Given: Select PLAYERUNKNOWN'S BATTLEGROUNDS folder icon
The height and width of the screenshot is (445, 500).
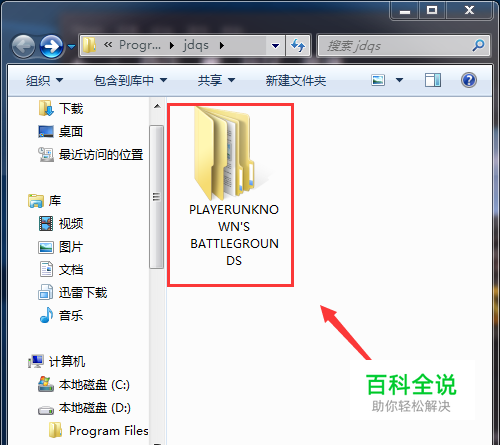Looking at the screenshot, I should (x=226, y=153).
